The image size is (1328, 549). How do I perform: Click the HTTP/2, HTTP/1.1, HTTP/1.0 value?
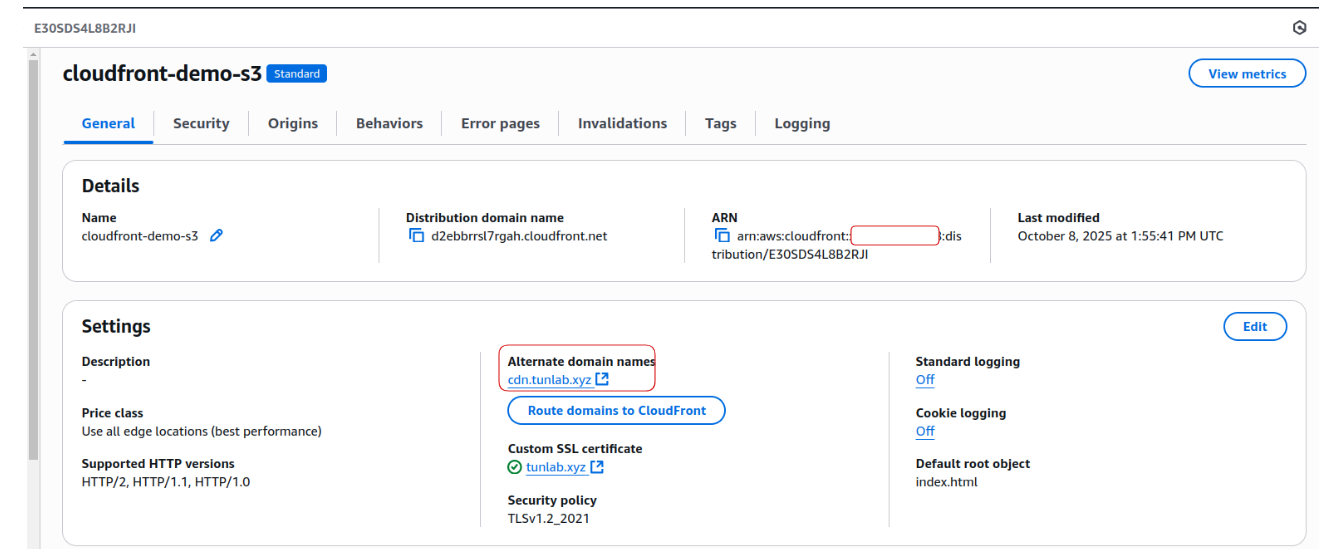tap(166, 482)
